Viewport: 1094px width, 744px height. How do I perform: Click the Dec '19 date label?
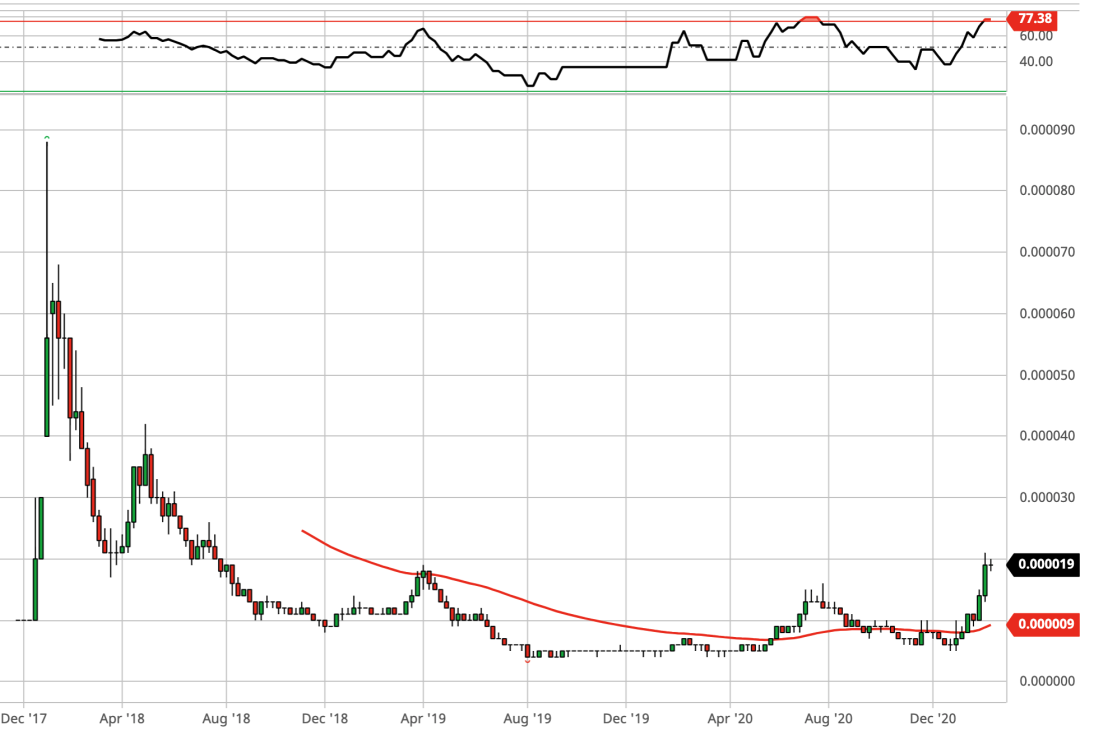(626, 719)
